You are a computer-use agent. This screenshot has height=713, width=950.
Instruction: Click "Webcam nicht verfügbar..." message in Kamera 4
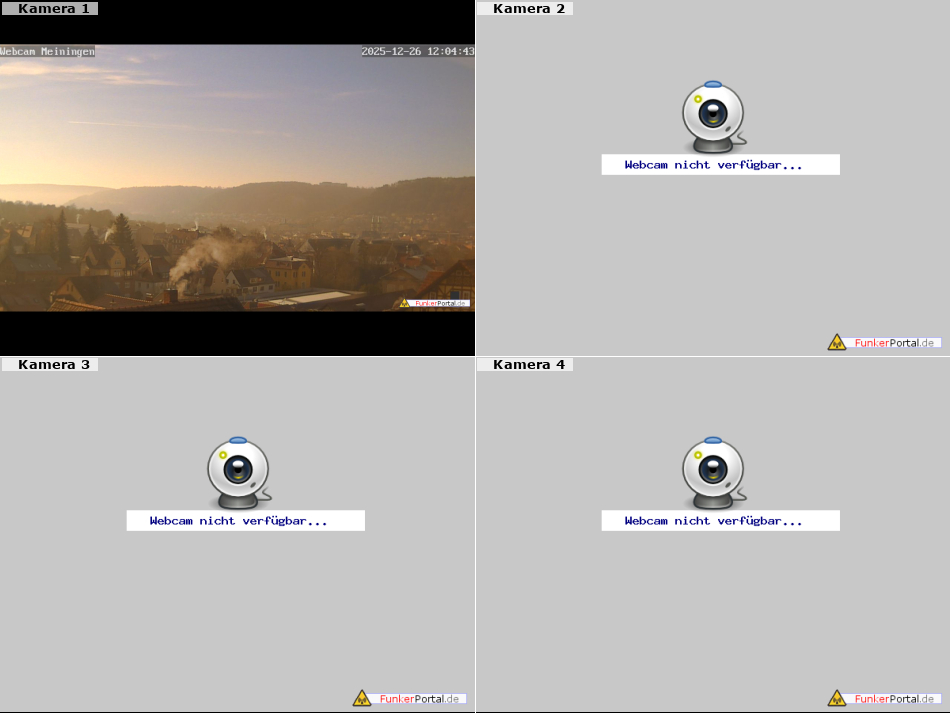714,521
